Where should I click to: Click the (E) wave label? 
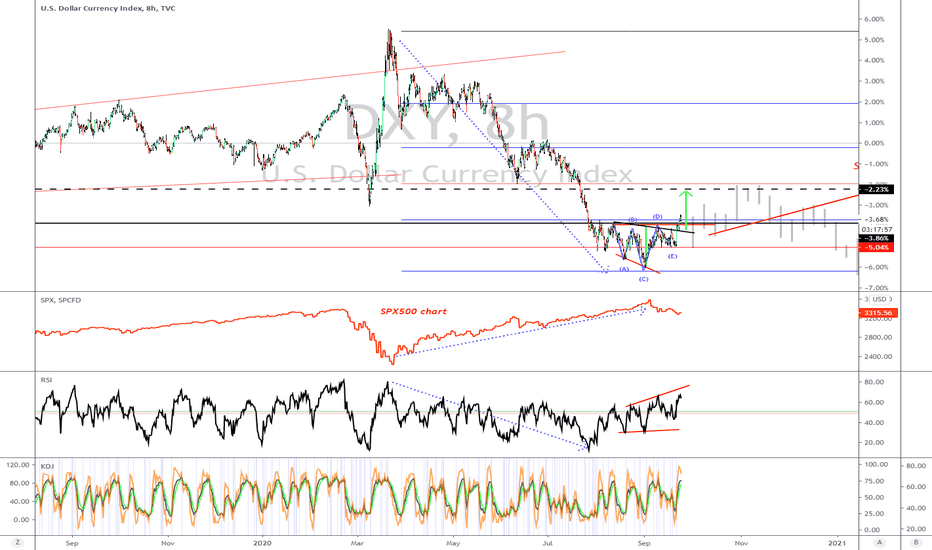[672, 256]
